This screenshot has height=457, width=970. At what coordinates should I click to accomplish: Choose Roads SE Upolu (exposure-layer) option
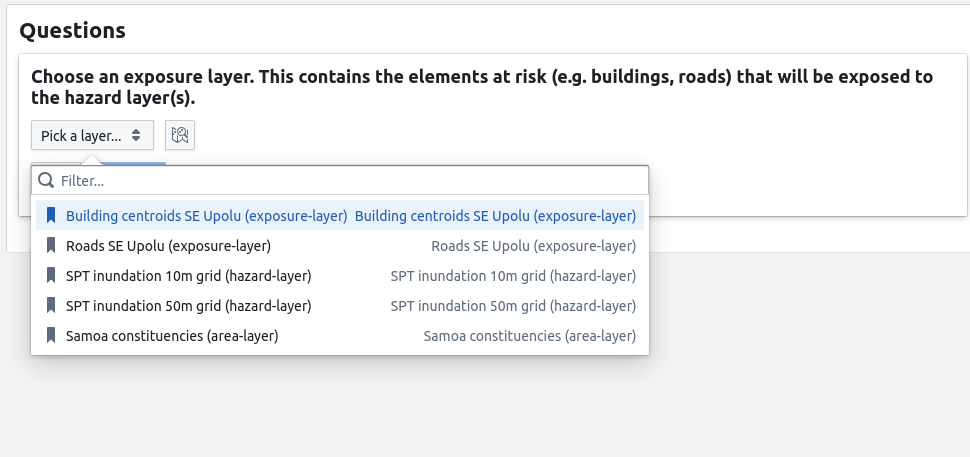coord(340,246)
